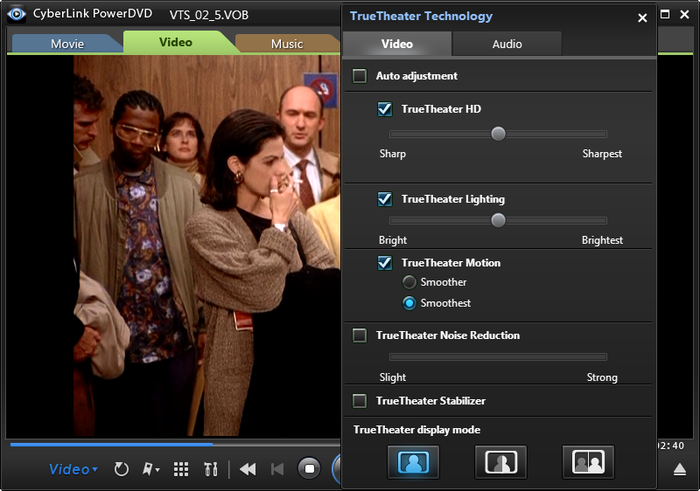Click the Strong label of Noise Reduction
The image size is (700, 491).
602,377
